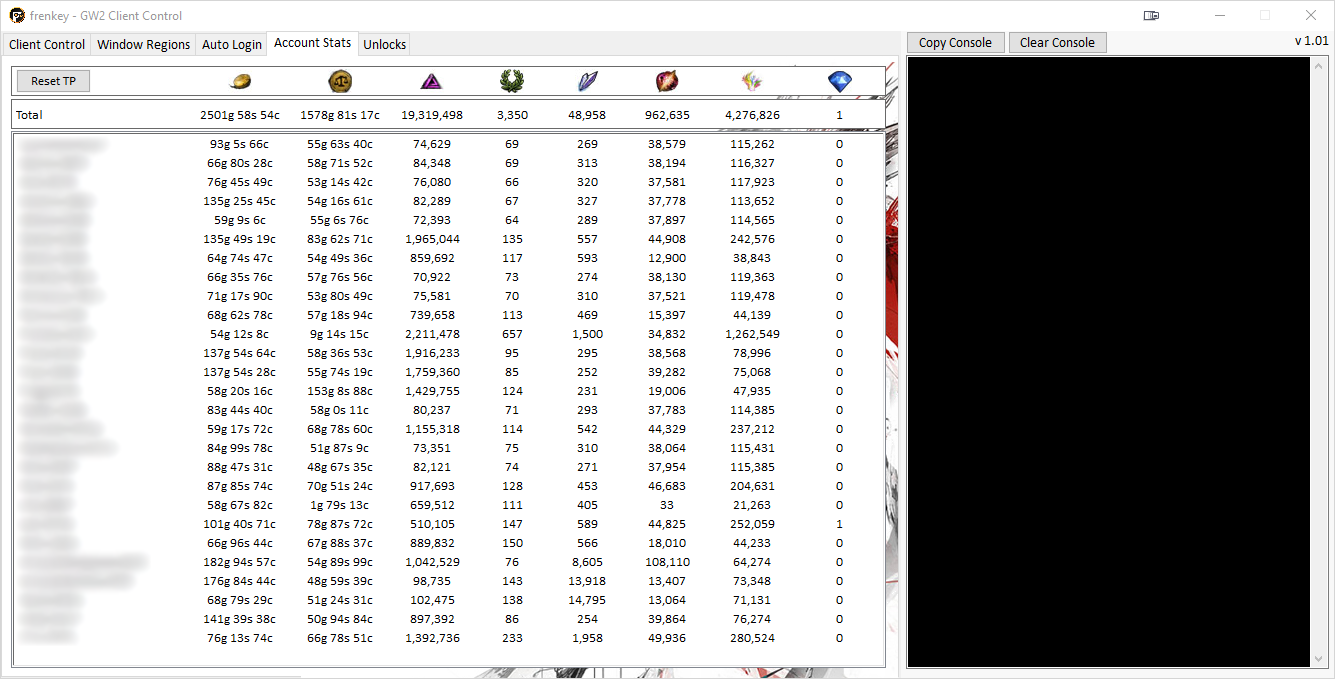Click the window layout icon in title bar
The width and height of the screenshot is (1335, 679).
pos(1152,15)
